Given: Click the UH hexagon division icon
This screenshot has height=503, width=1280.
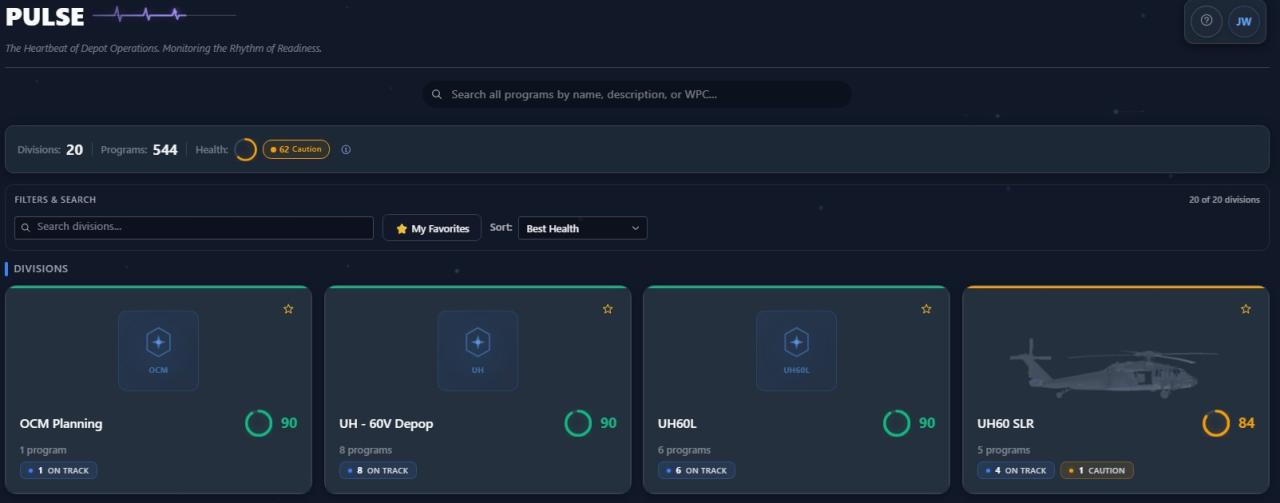Looking at the screenshot, I should pos(478,350).
